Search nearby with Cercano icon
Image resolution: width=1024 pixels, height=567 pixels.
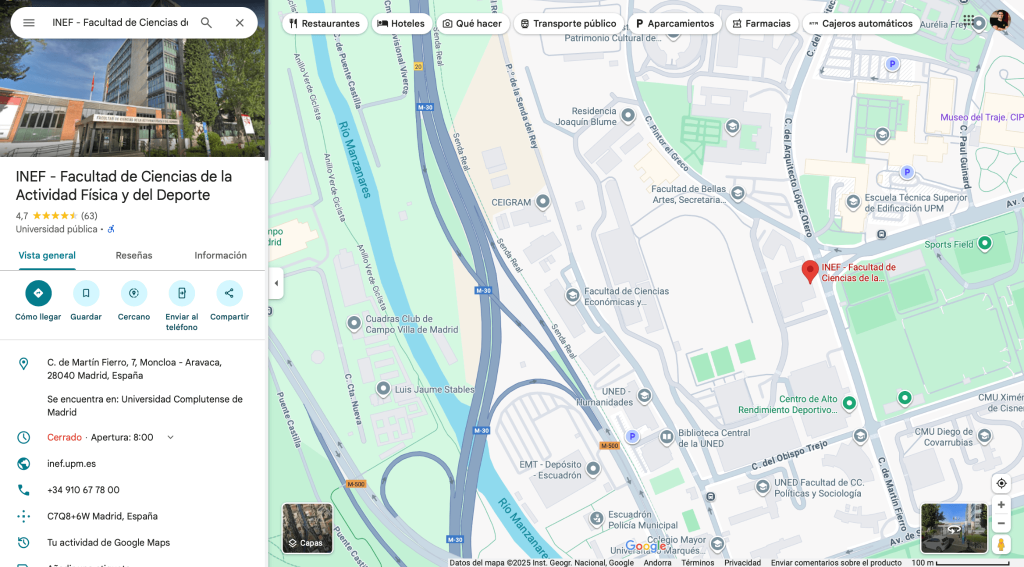134,293
